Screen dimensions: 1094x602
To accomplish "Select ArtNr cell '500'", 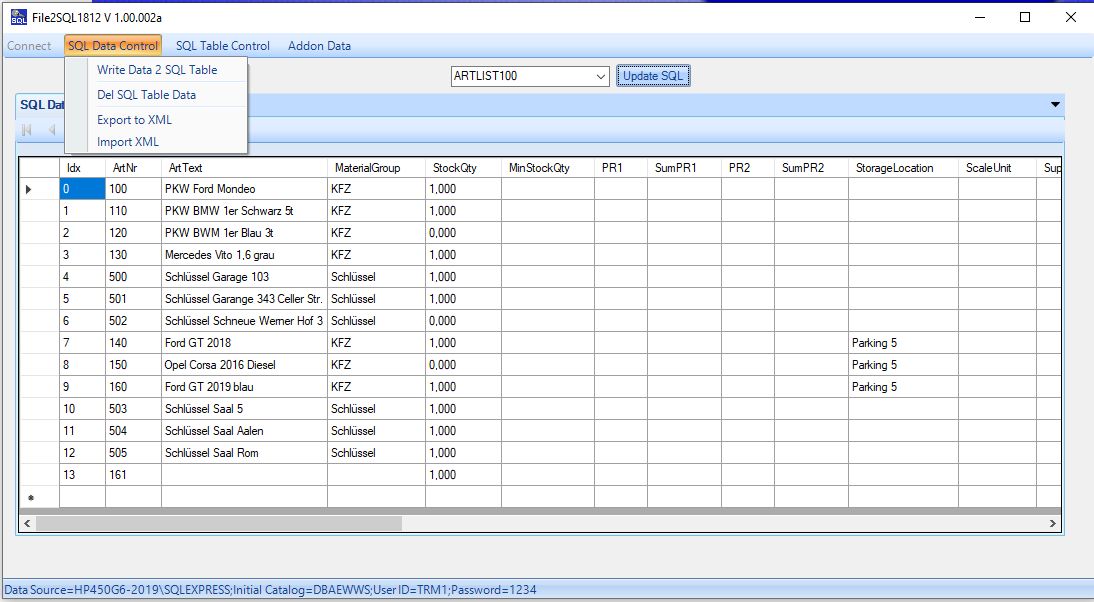I will coord(133,277).
